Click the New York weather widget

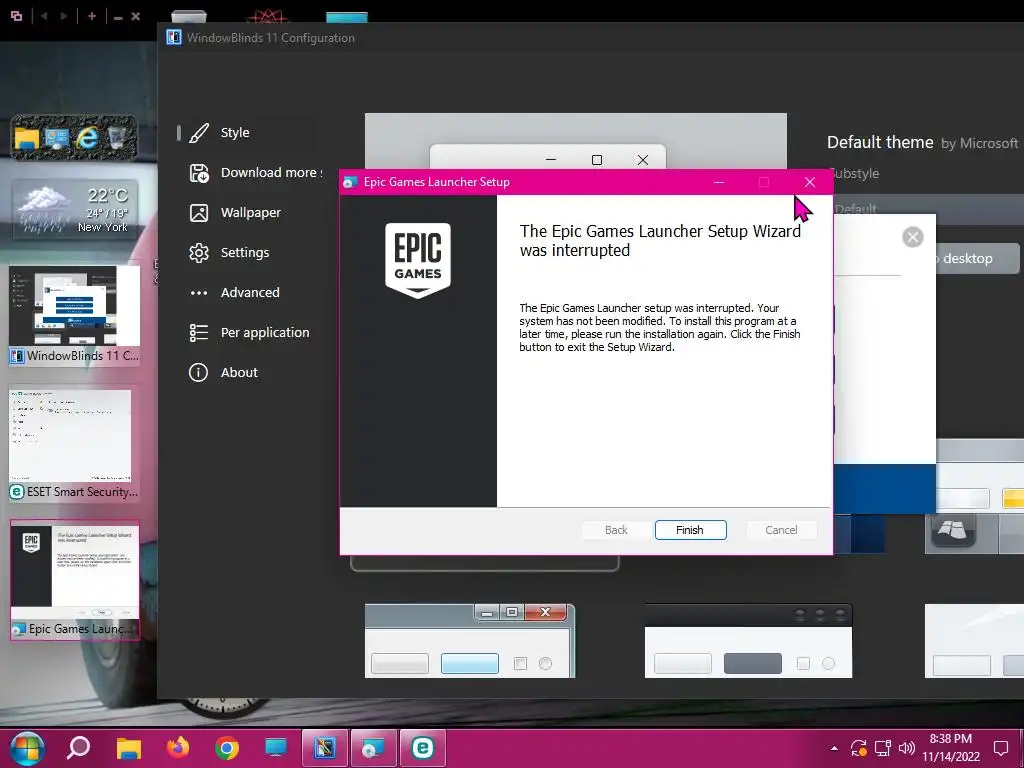75,210
